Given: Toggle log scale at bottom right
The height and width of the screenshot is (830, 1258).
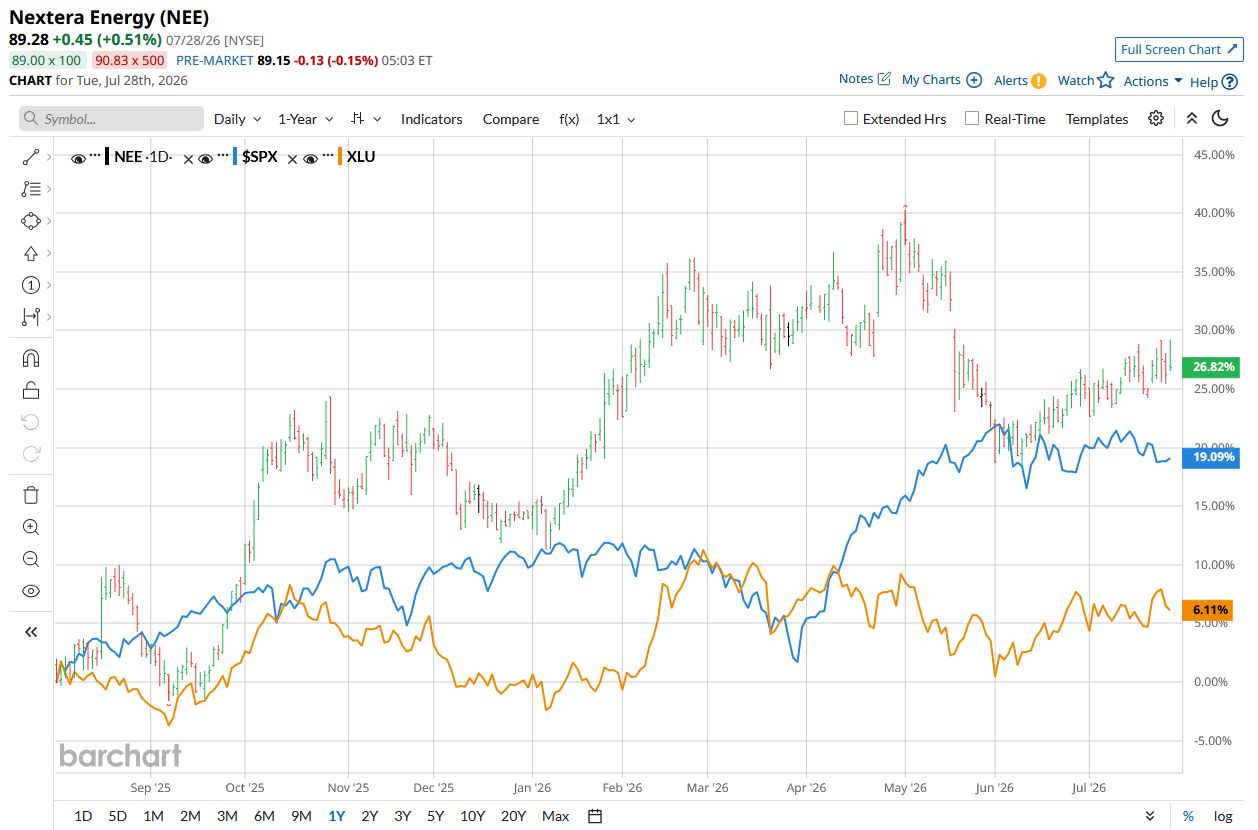Looking at the screenshot, I should [x=1222, y=816].
